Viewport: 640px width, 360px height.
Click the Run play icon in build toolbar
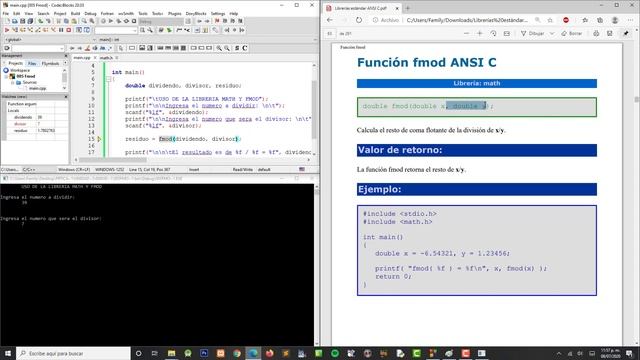[111, 21]
